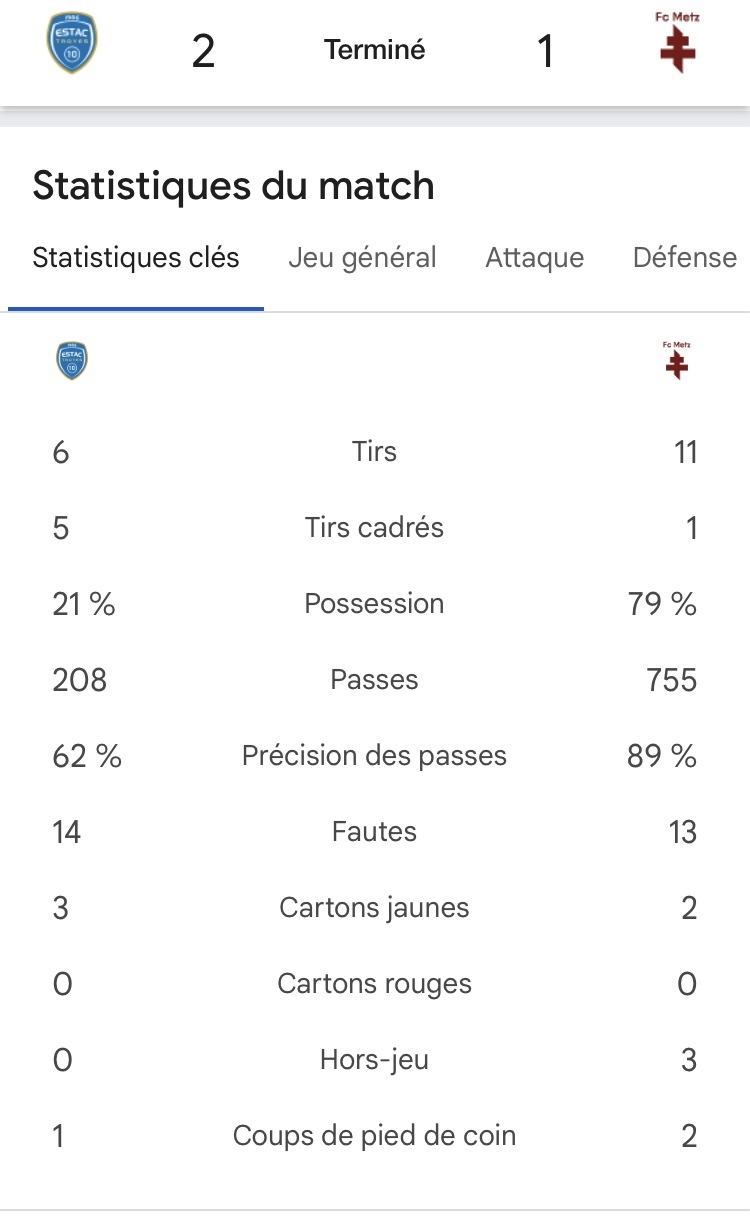Tap the Cartons jaunes row label

[x=374, y=908]
